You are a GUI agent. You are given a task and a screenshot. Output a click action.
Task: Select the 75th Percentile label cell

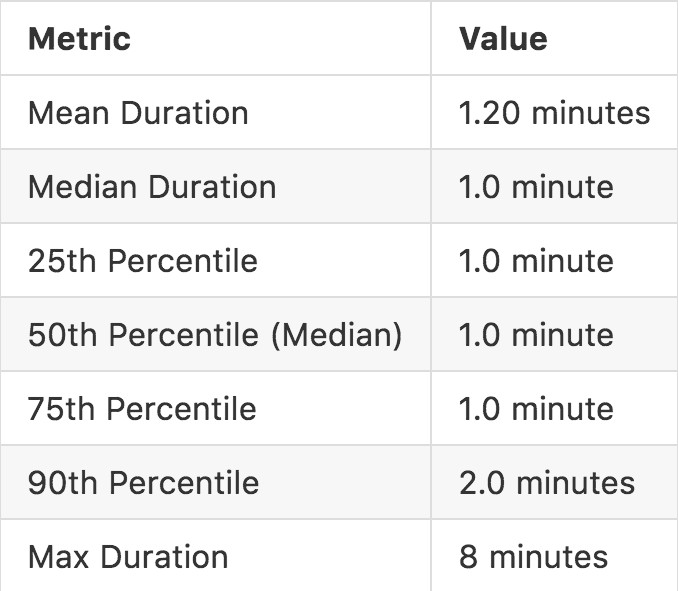[143, 409]
